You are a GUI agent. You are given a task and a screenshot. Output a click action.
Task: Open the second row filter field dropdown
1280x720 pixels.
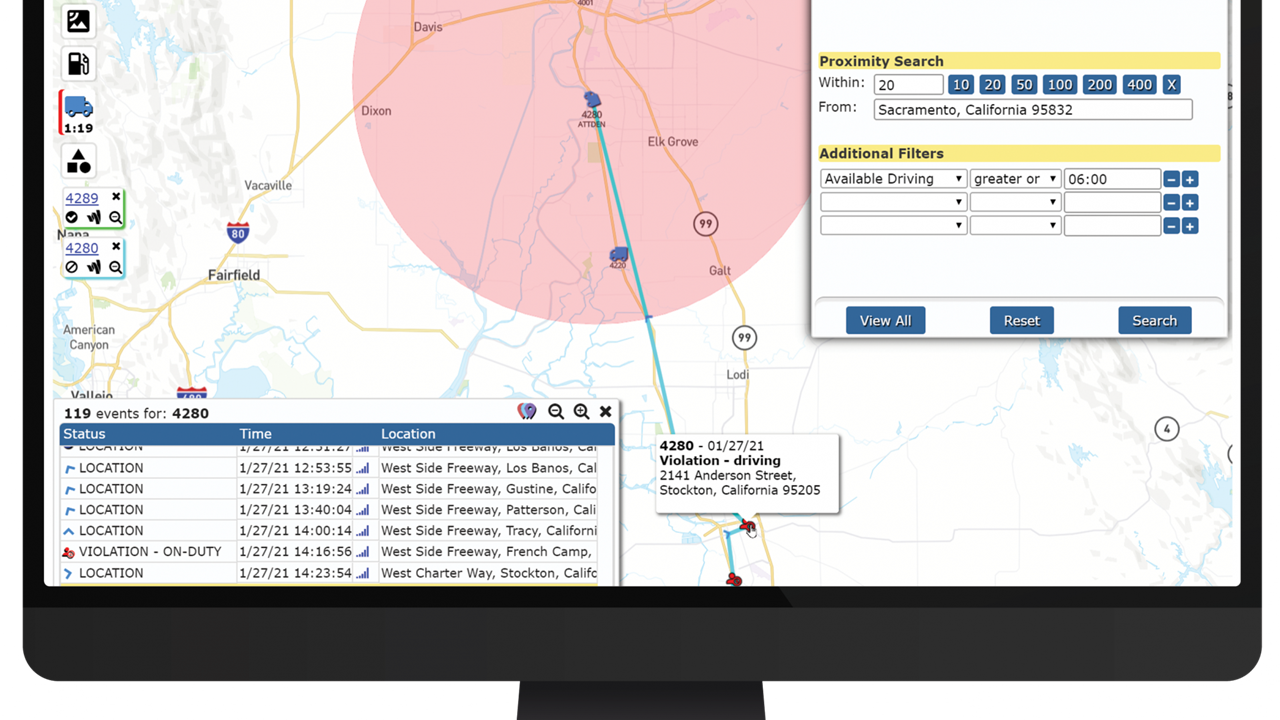(x=893, y=202)
